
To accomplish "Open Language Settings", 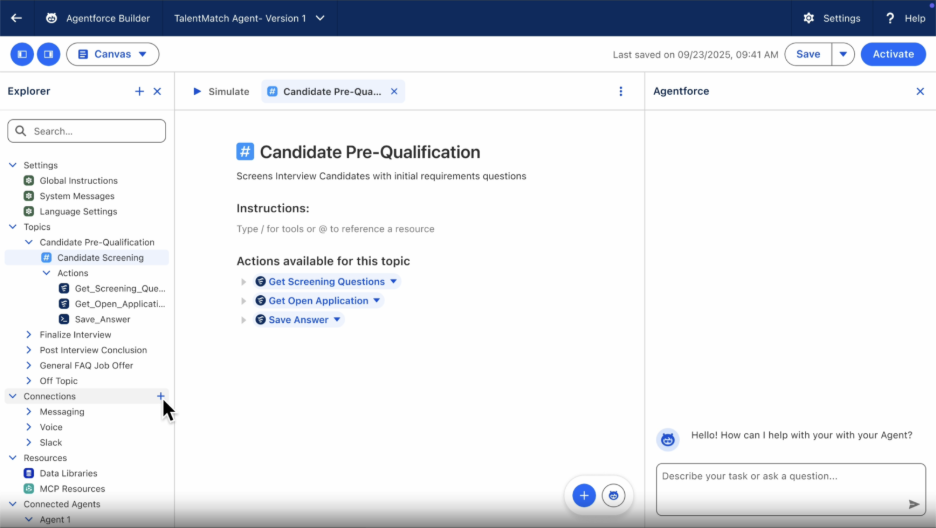I will click(x=78, y=211).
